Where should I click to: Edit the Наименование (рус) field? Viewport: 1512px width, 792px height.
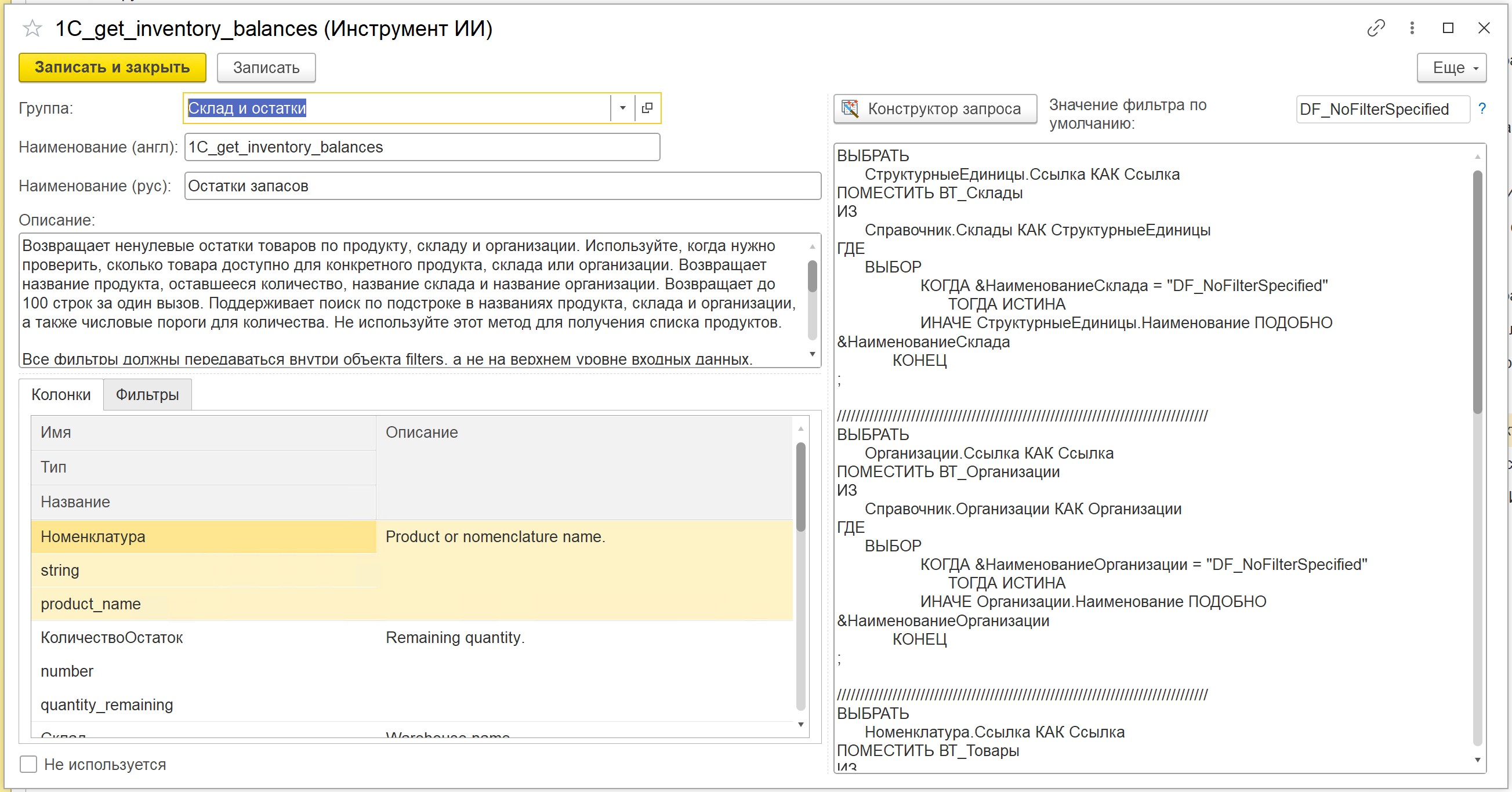tap(502, 186)
